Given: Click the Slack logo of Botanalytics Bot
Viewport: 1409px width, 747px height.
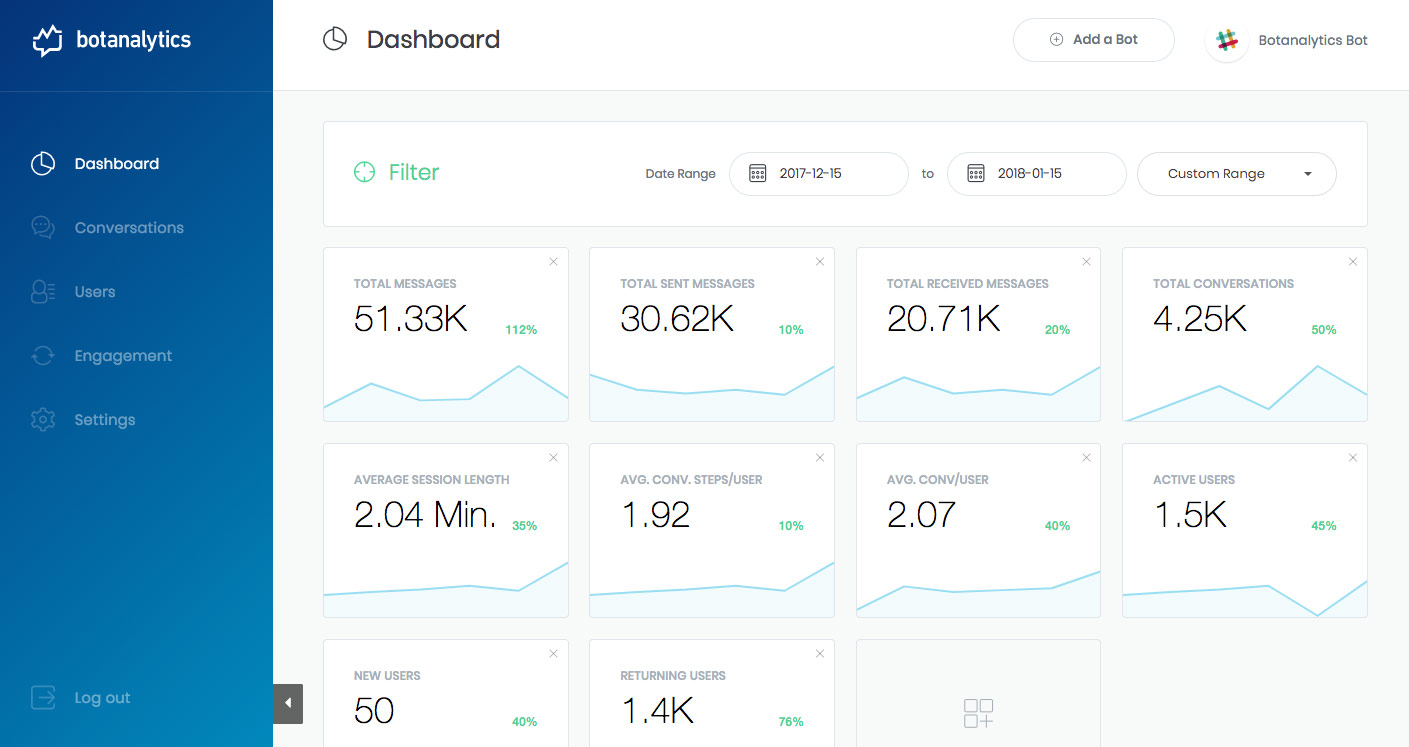Looking at the screenshot, I should tap(1227, 41).
